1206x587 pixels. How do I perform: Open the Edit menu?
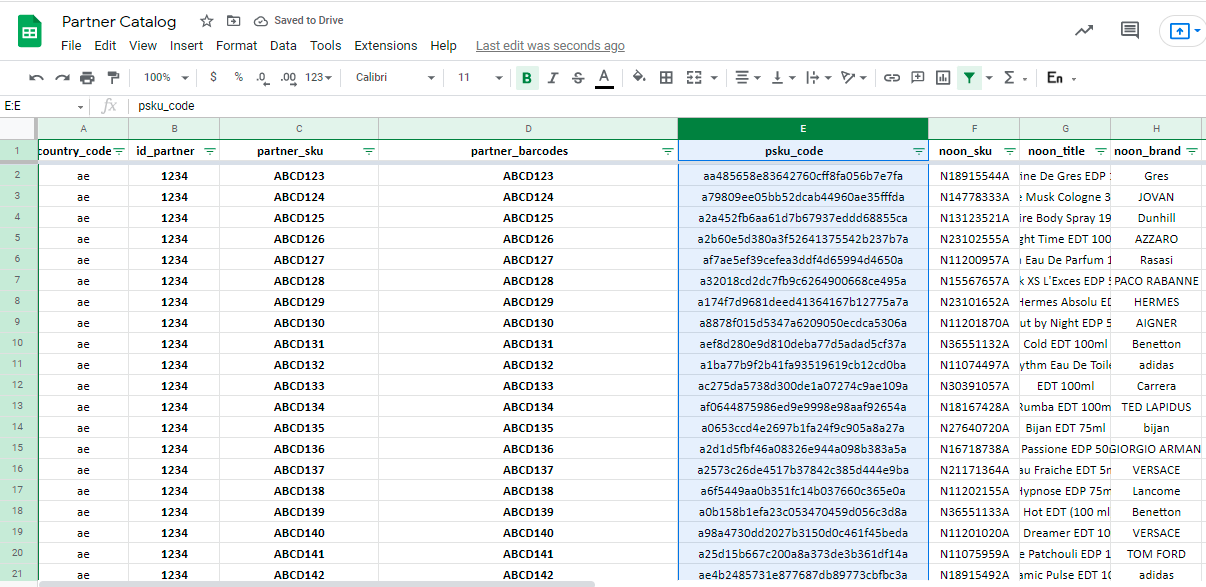[x=105, y=46]
